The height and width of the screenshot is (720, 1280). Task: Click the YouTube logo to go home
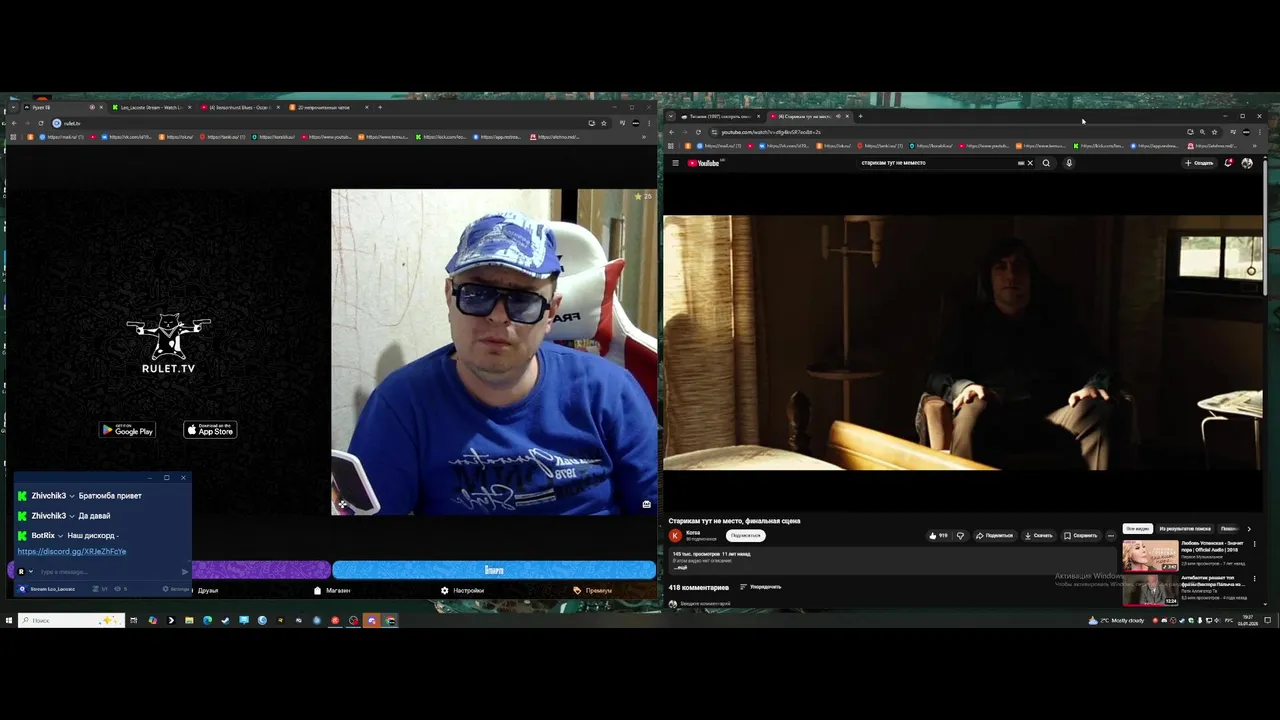(x=704, y=163)
